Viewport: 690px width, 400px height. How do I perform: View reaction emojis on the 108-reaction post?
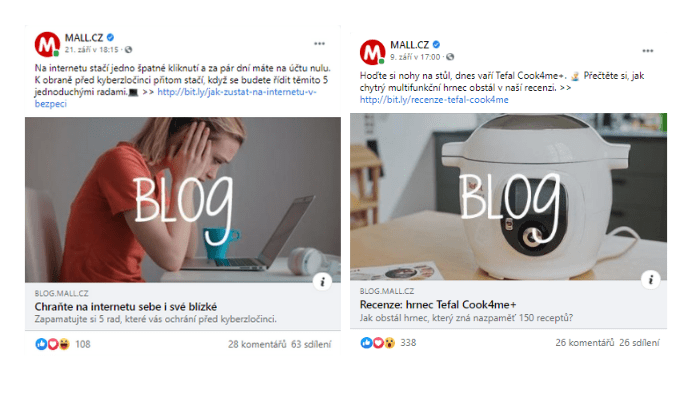[x=53, y=344]
